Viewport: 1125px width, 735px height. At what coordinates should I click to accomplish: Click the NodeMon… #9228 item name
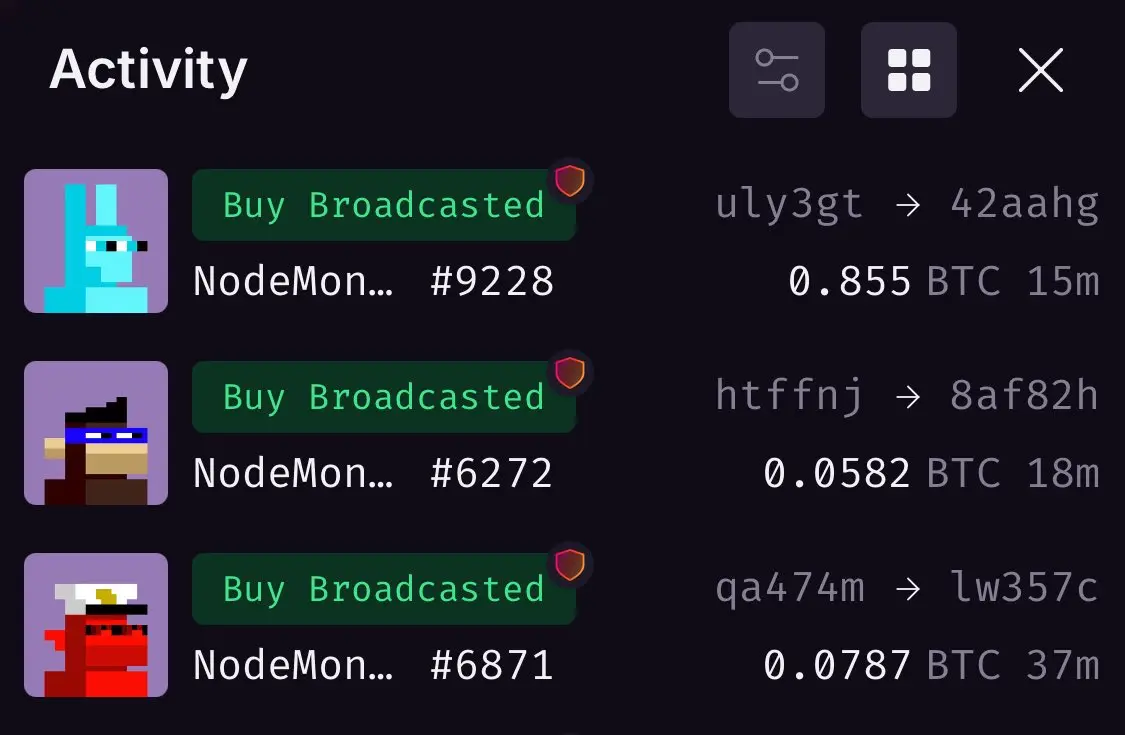coord(373,281)
